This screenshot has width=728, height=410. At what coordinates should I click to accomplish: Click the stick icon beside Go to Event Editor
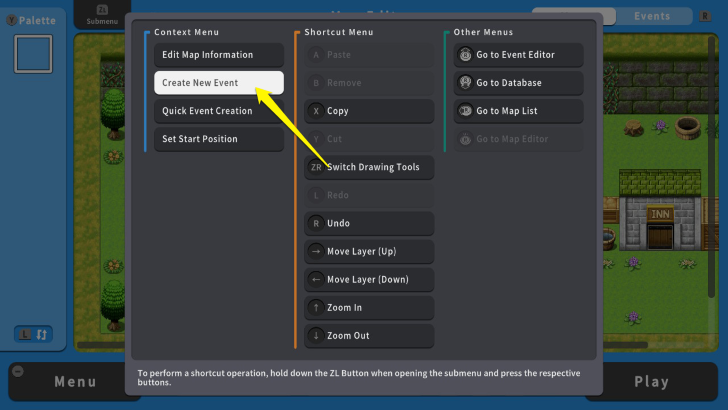point(465,55)
